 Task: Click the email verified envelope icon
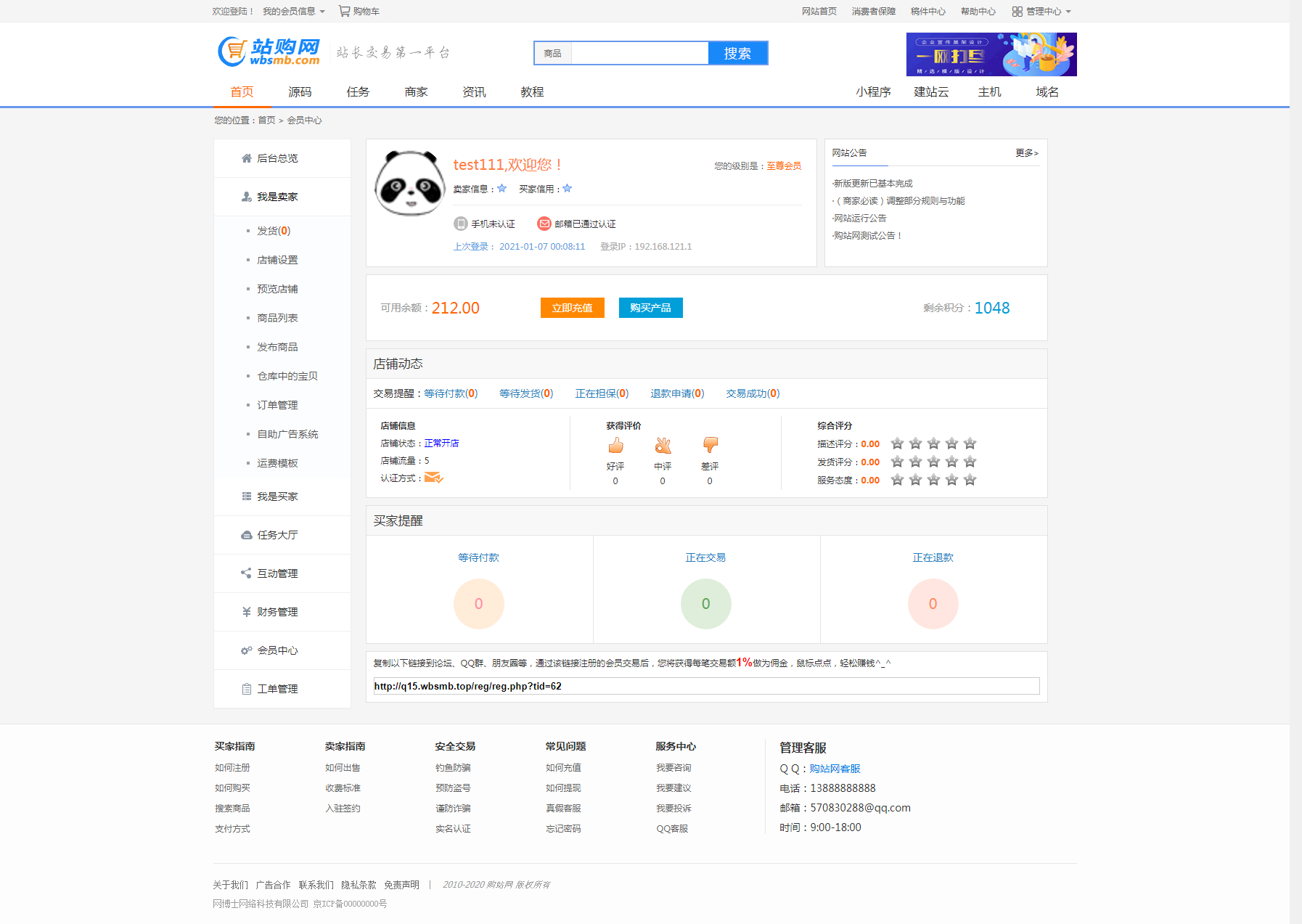coord(544,224)
